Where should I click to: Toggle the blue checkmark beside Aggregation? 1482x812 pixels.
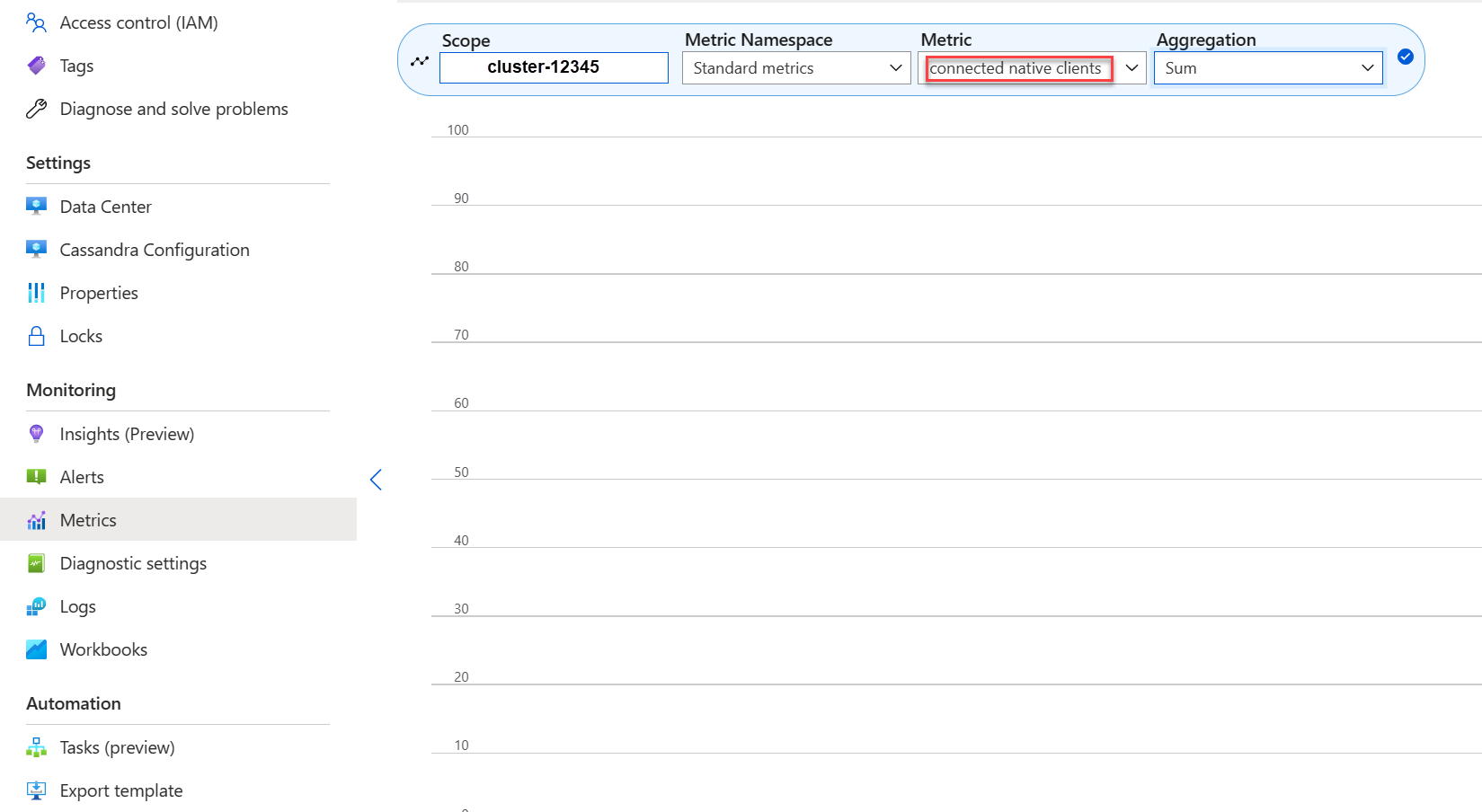click(x=1406, y=57)
